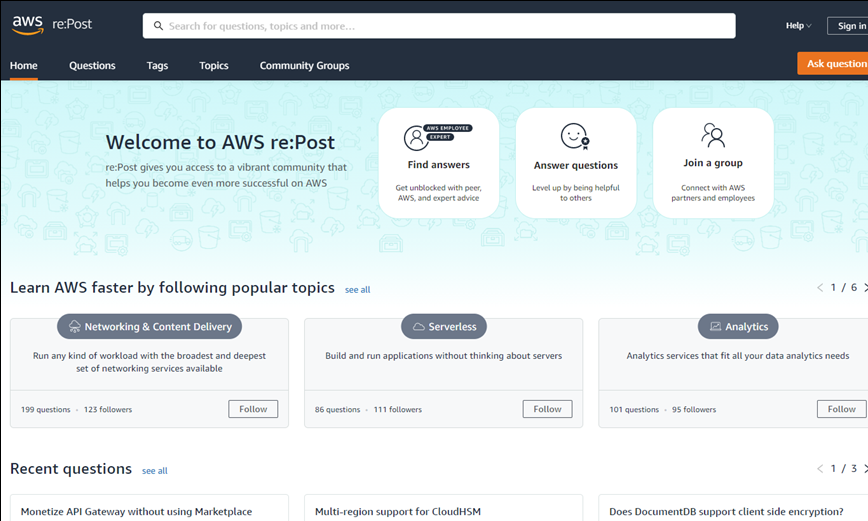Click the 86 questions count text
This screenshot has width=868, height=521.
(x=337, y=410)
